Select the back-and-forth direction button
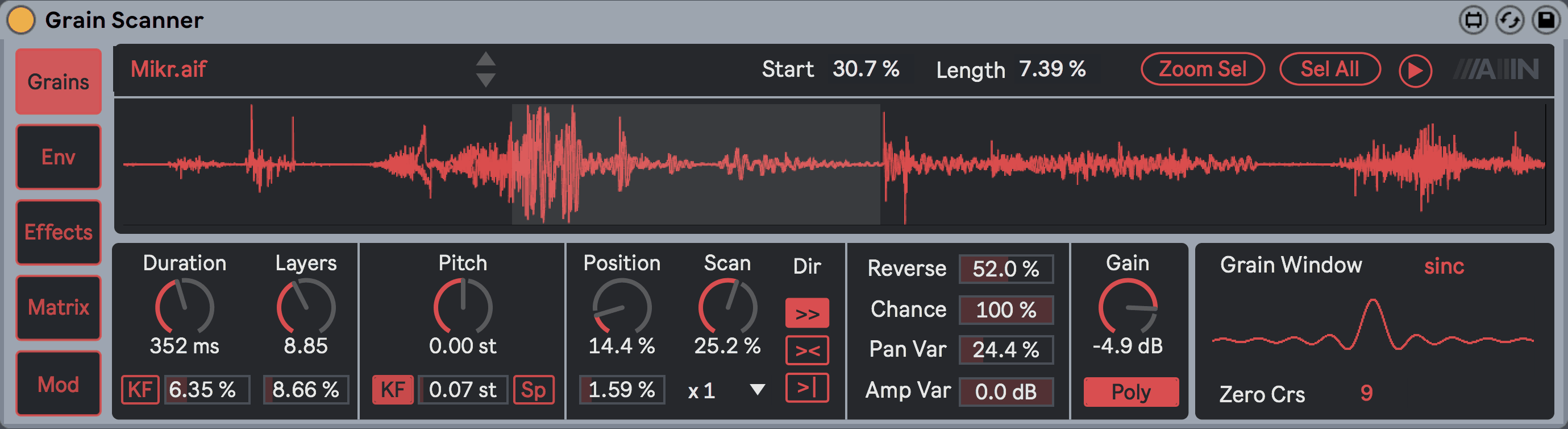The height and width of the screenshot is (429, 1568). [806, 350]
